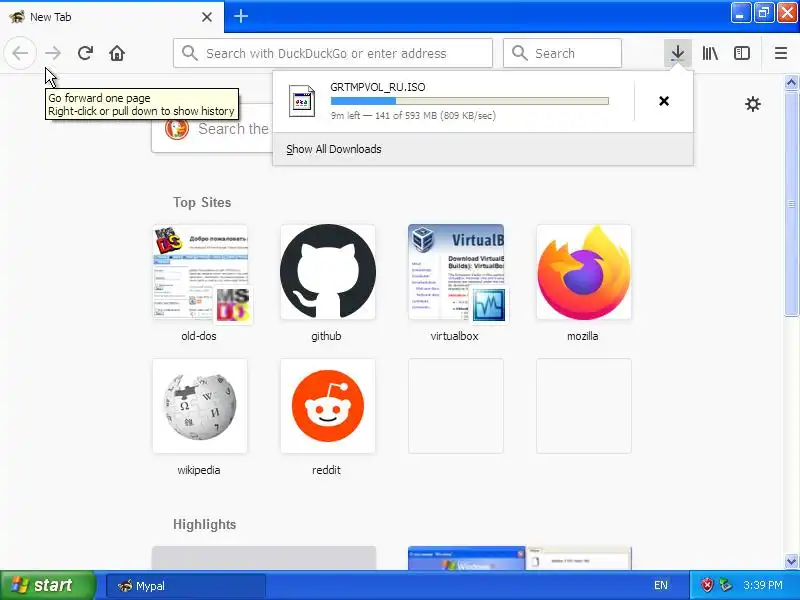The width and height of the screenshot is (800, 600).
Task: Open the Library toolbar icon
Action: click(710, 53)
